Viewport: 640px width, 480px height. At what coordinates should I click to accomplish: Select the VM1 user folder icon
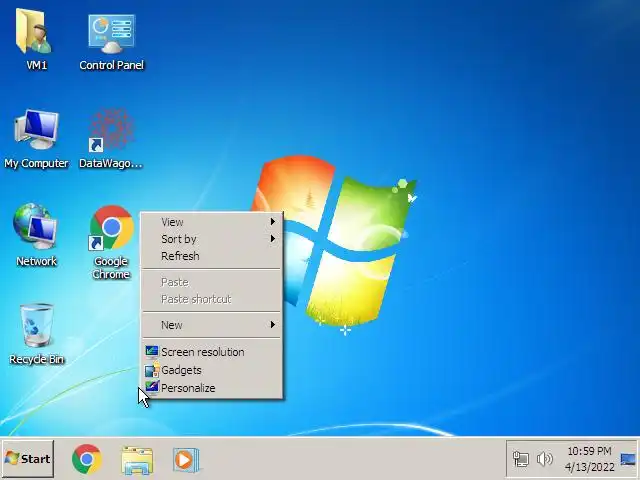click(34, 31)
